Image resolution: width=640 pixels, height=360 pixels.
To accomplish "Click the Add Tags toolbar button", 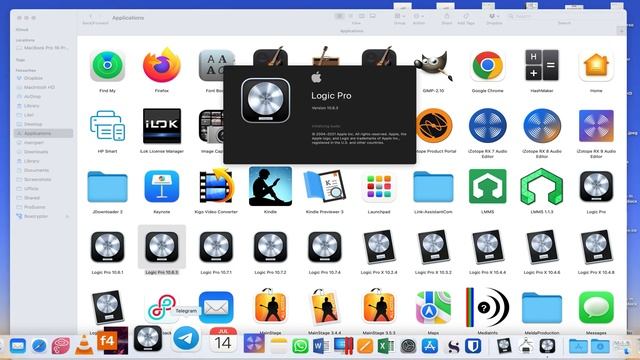I will tap(466, 16).
